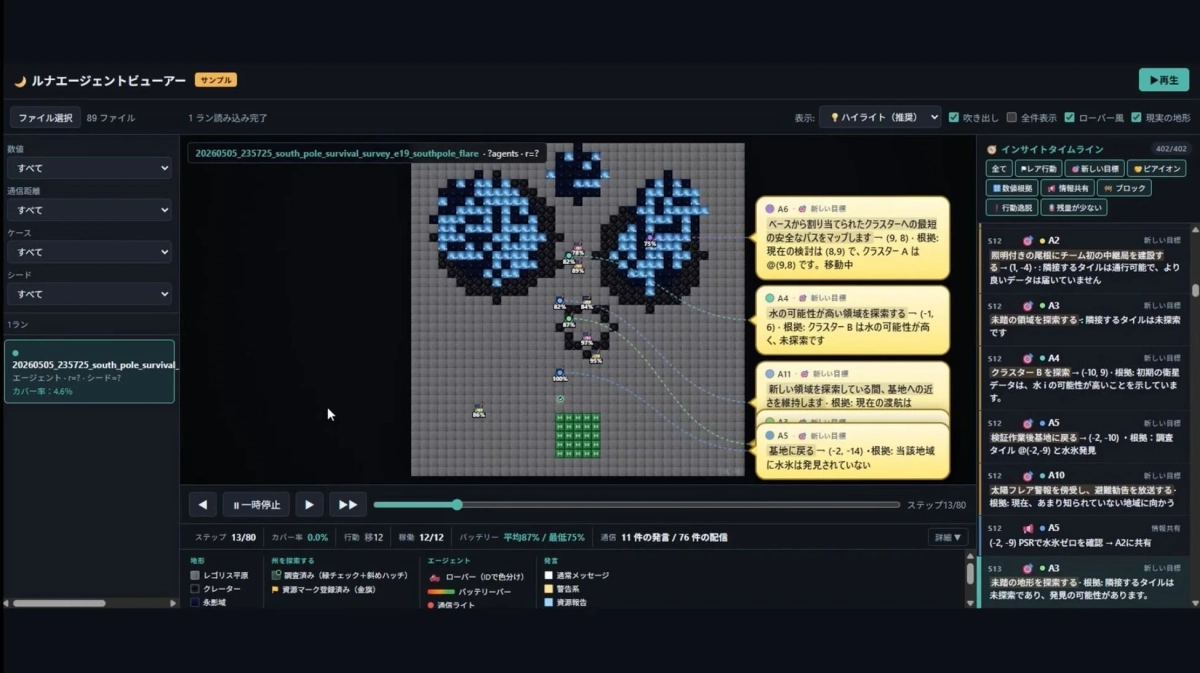This screenshot has height=673, width=1200.
Task: Click the rover showing 86% on map
Action: (479, 410)
